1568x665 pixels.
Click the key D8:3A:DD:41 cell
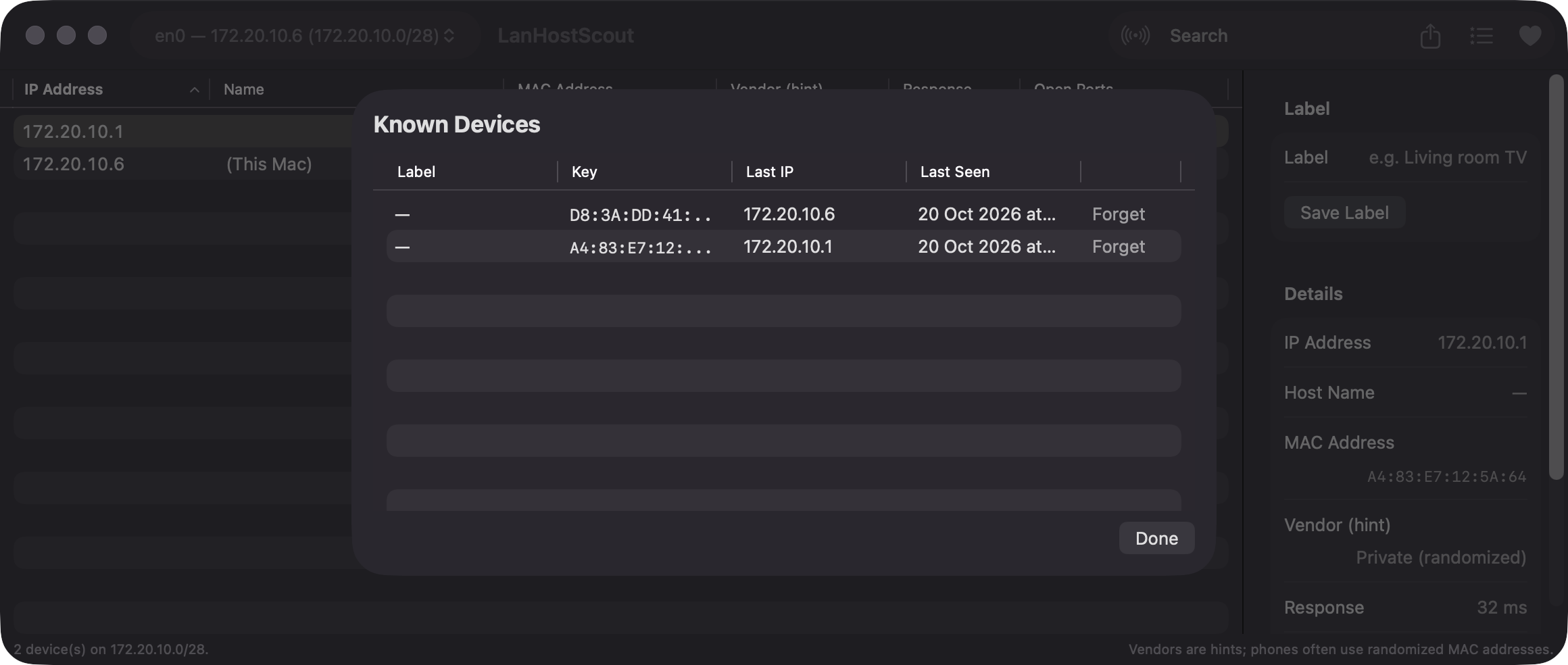pos(640,215)
